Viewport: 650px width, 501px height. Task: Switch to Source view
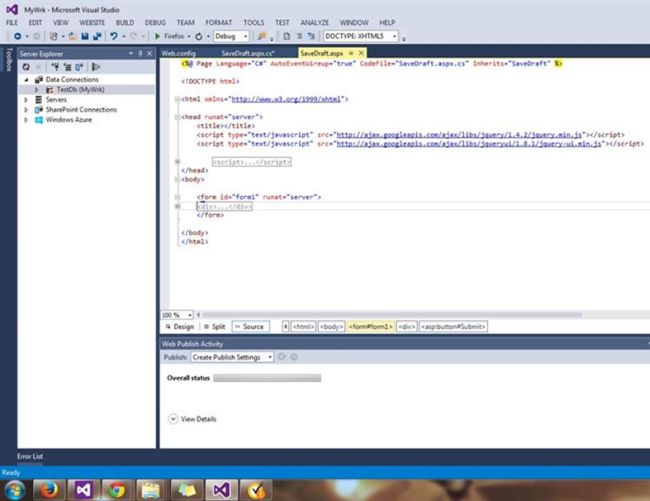(x=250, y=326)
